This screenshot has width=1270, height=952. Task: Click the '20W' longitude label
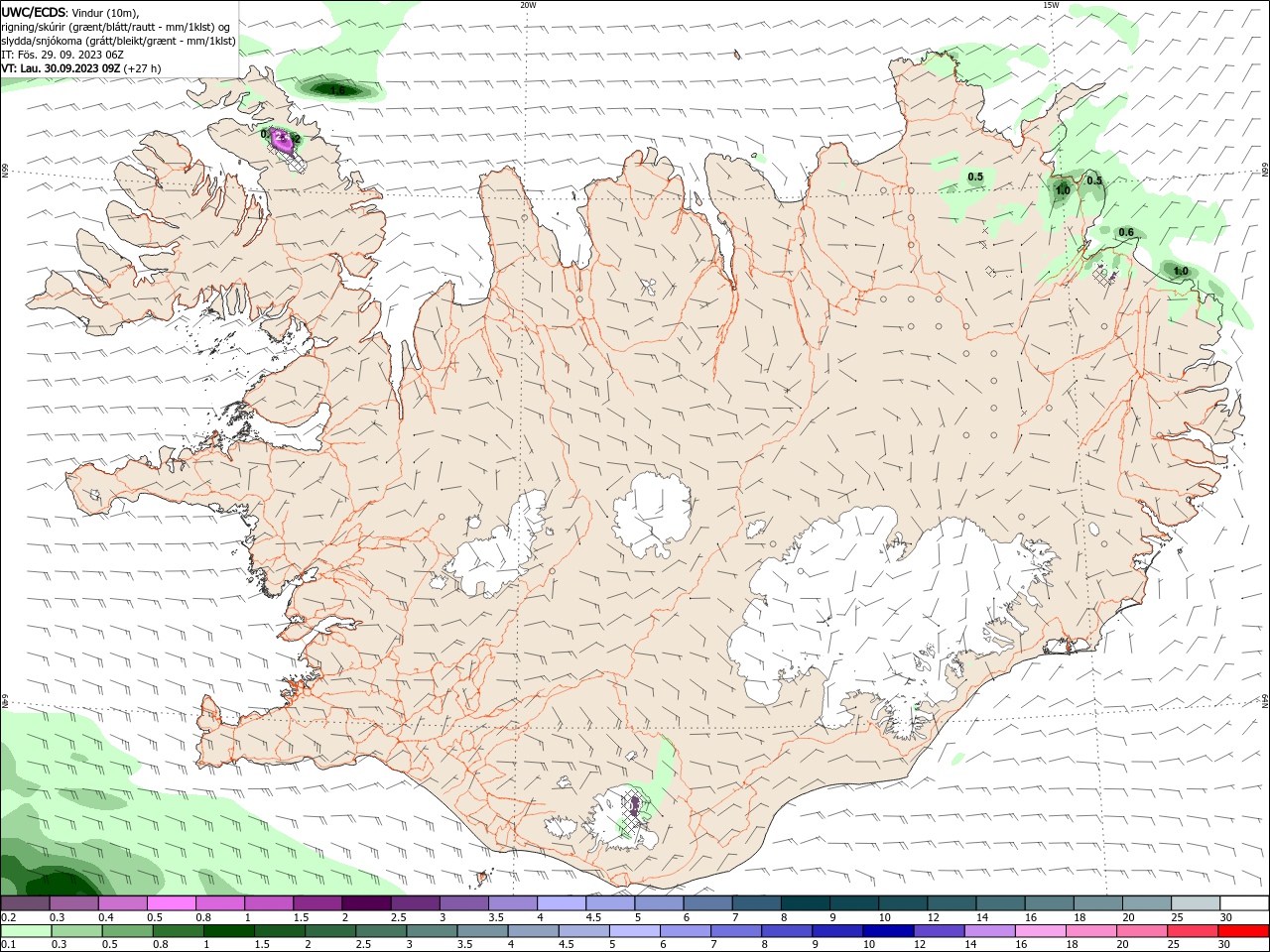[x=528, y=5]
